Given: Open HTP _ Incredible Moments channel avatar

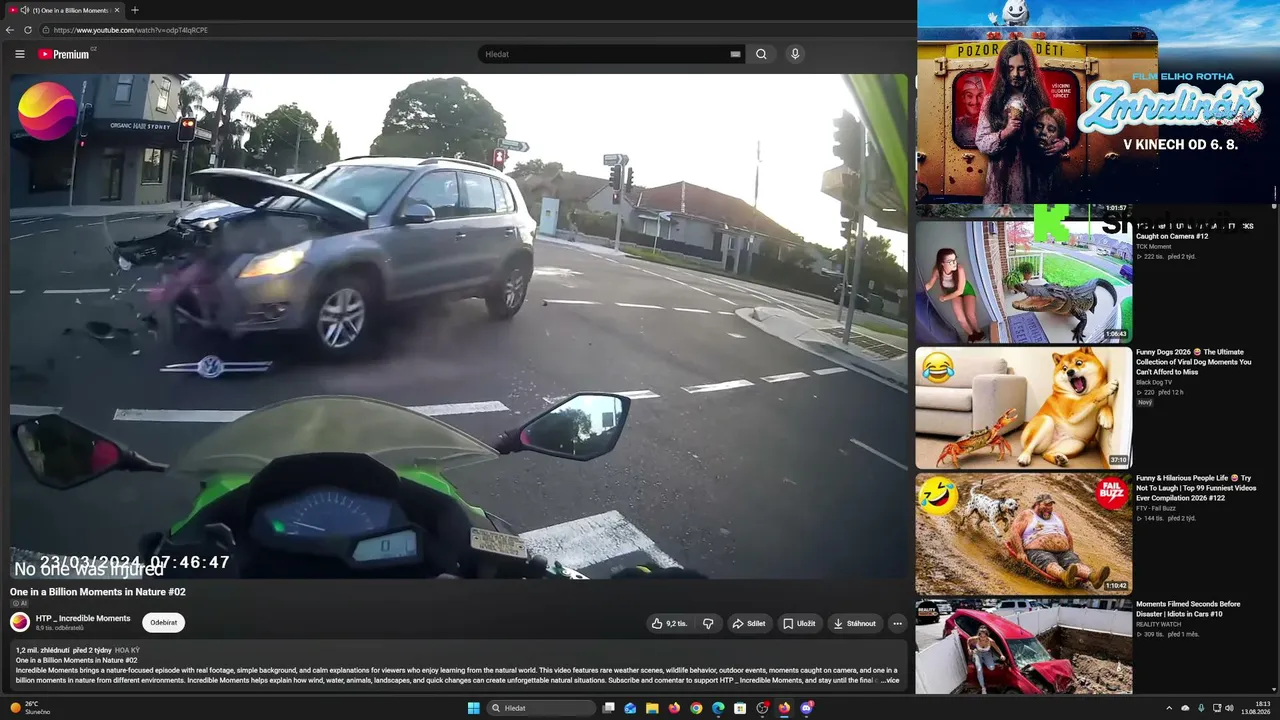Looking at the screenshot, I should tap(20, 622).
